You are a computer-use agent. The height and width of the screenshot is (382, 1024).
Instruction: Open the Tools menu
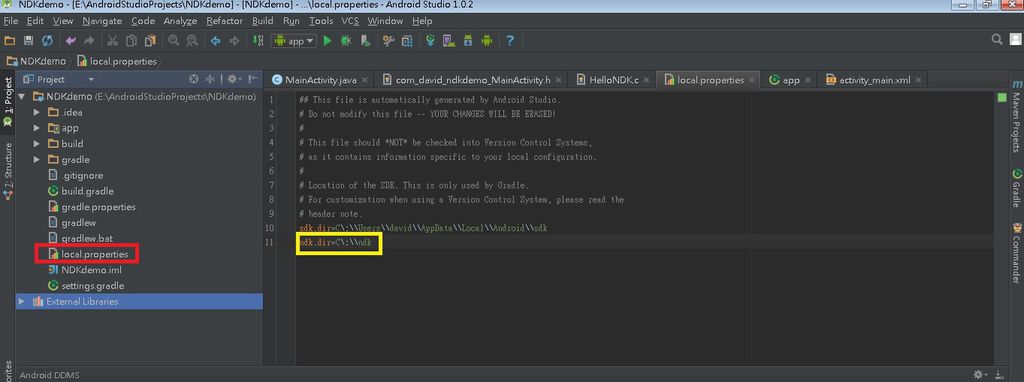321,21
